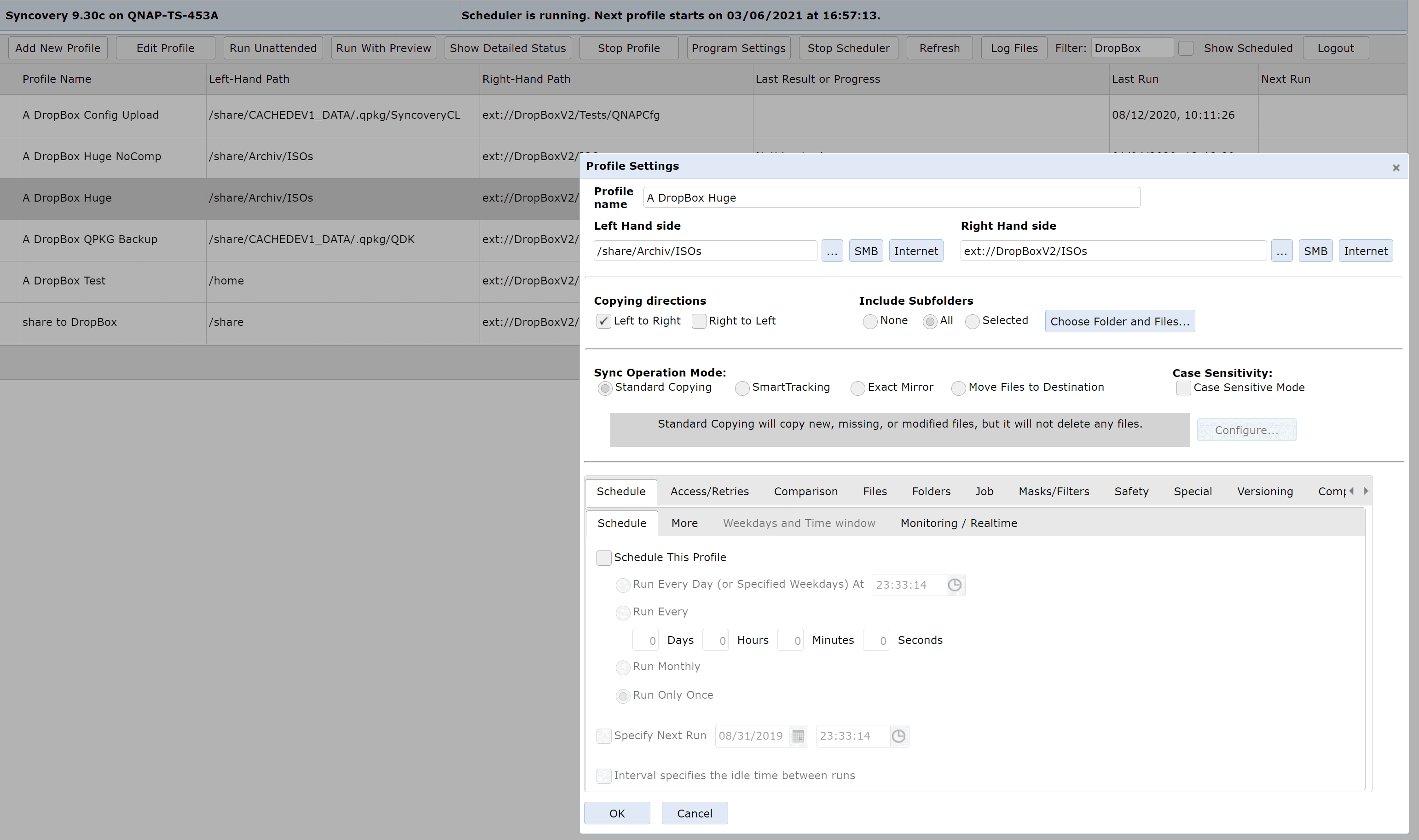Click the Run With Preview button
The width and height of the screenshot is (1419, 840).
(x=383, y=48)
